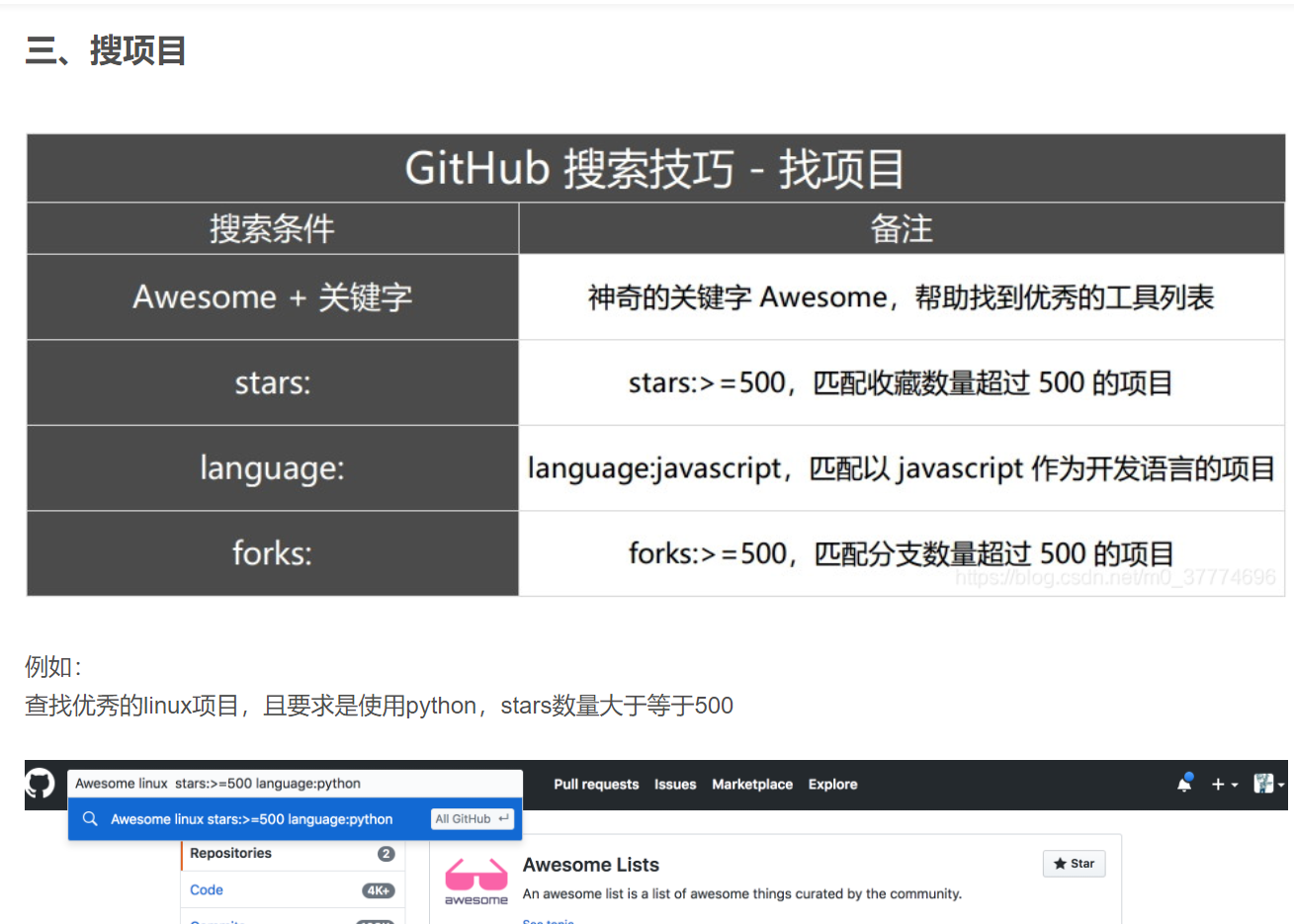Select the Code results filter
The height and width of the screenshot is (924, 1294).
[x=293, y=890]
